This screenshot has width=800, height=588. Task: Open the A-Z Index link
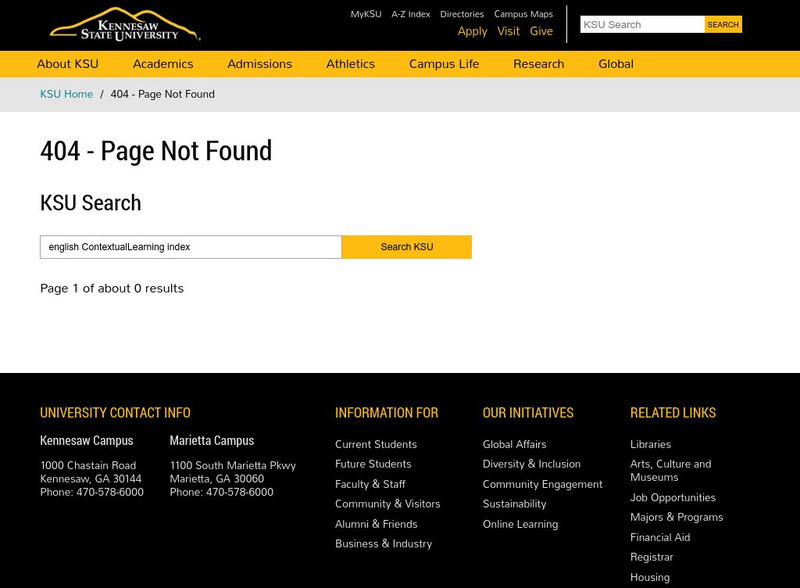click(411, 14)
